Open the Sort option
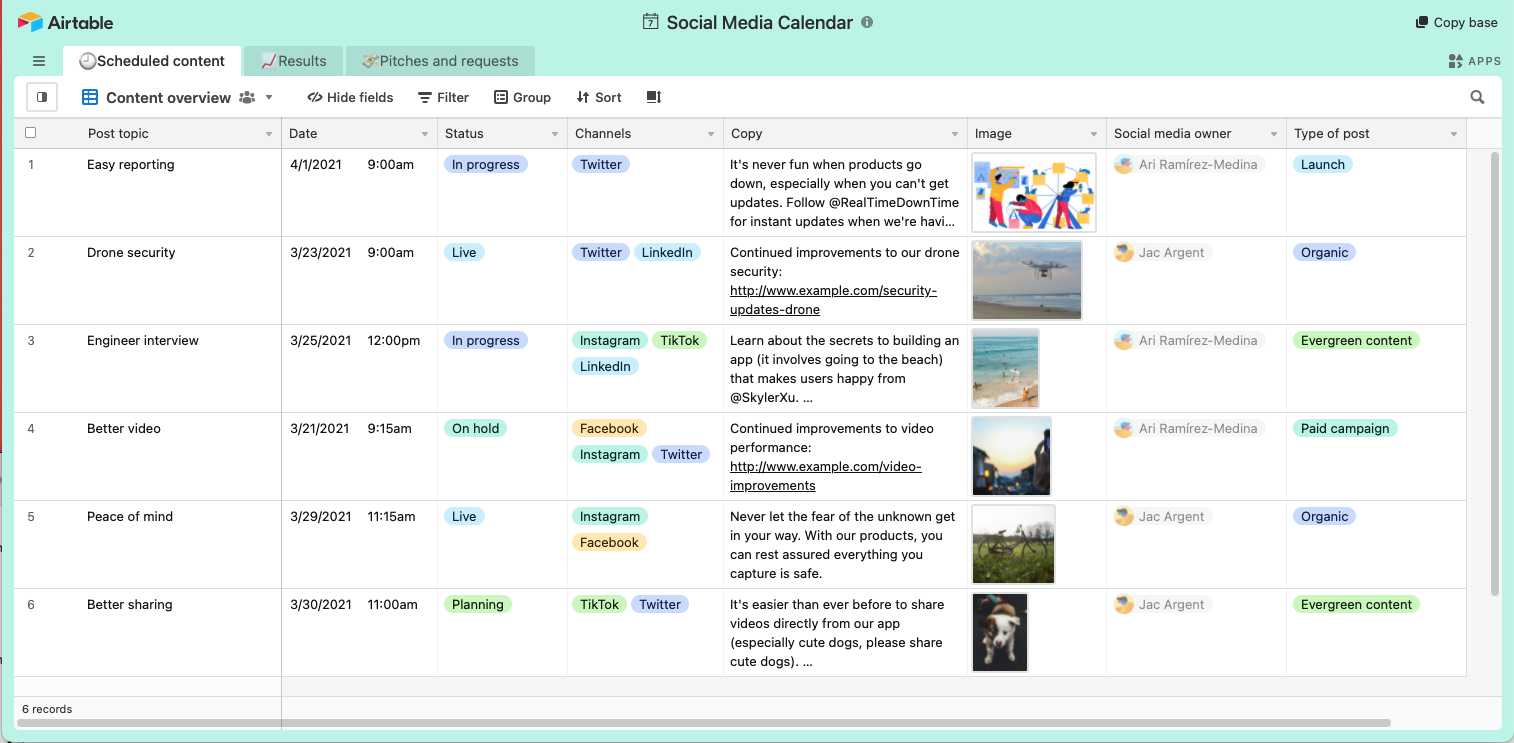This screenshot has width=1514, height=743. tap(599, 97)
